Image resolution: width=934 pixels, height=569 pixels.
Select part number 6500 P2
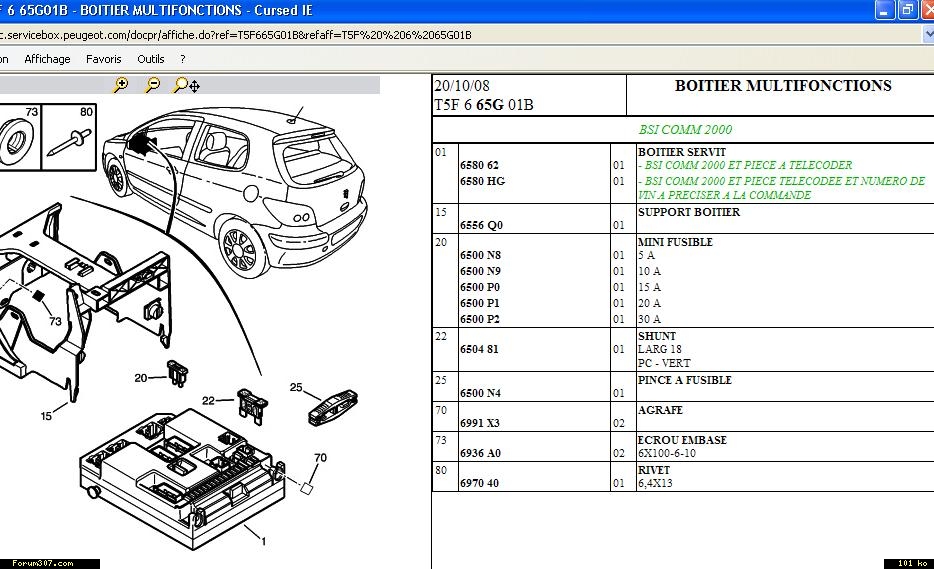(x=480, y=319)
